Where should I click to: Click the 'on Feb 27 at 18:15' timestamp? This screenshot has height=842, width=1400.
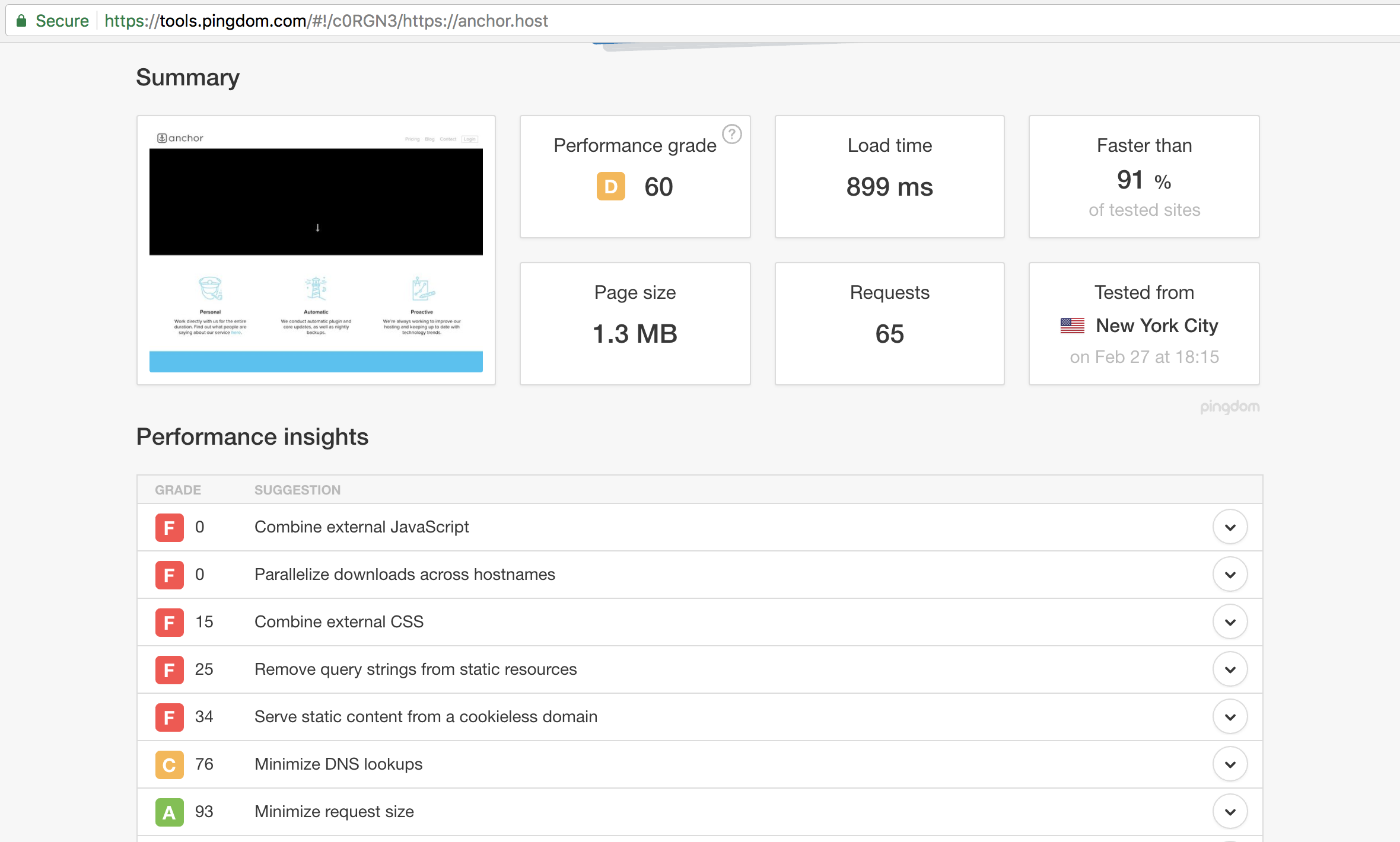click(x=1144, y=357)
